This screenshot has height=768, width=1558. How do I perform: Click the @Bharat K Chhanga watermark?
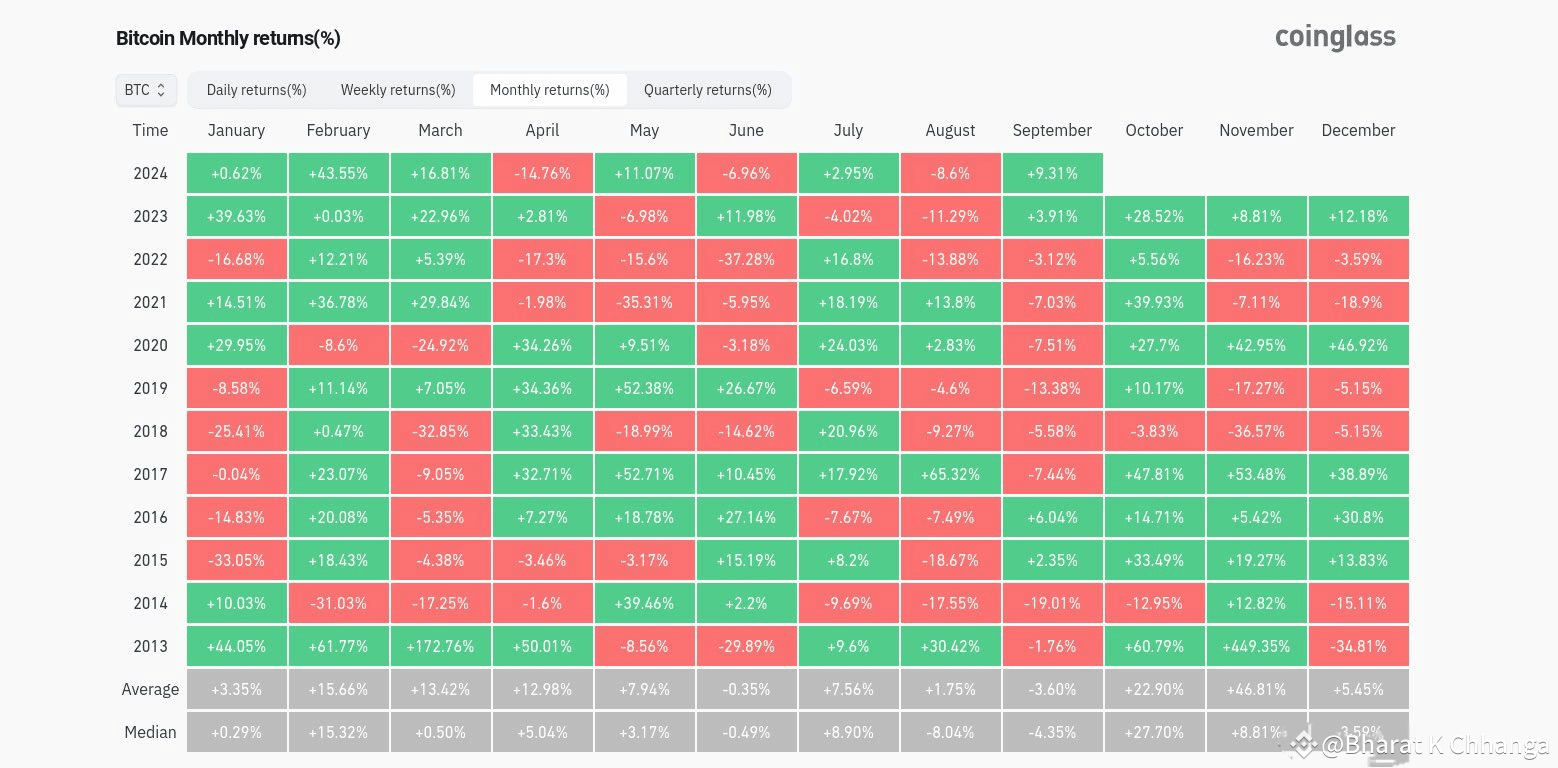tap(1434, 745)
